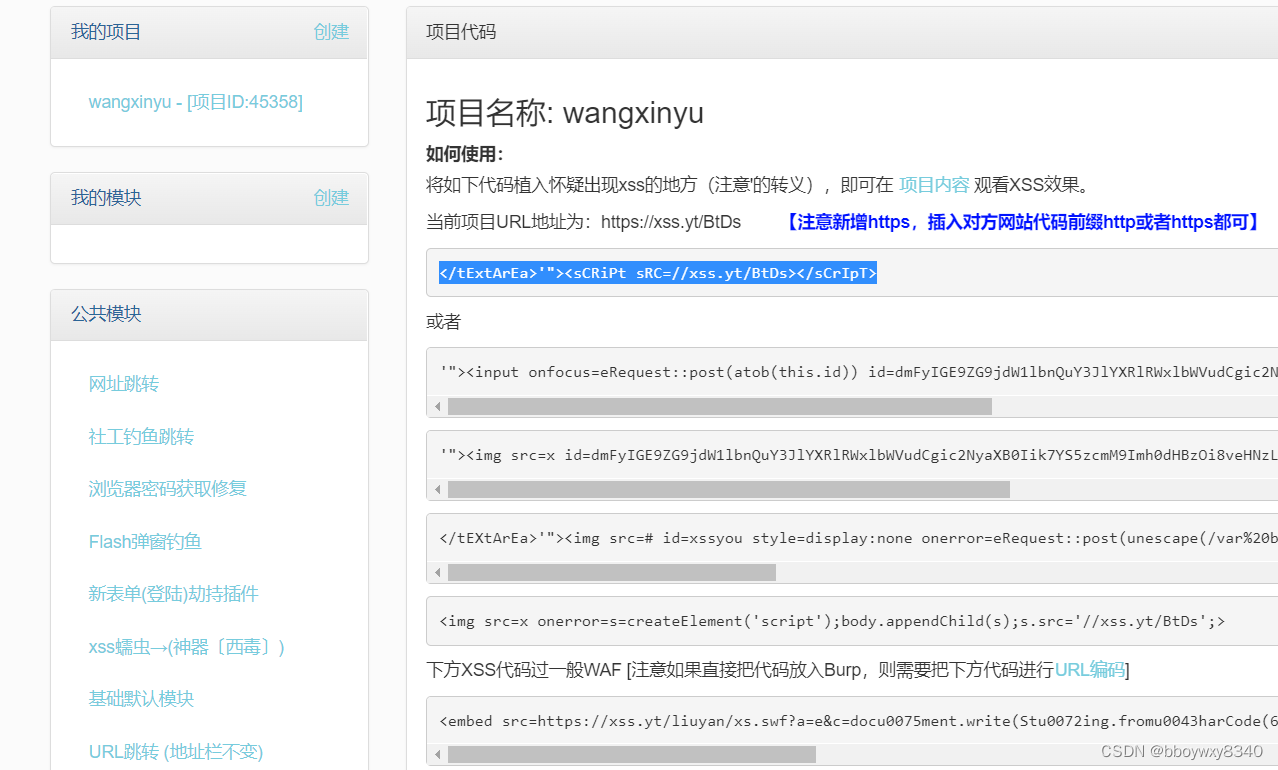Click 创建 link in 我的项目 panel
The image size is (1278, 770).
[331, 32]
